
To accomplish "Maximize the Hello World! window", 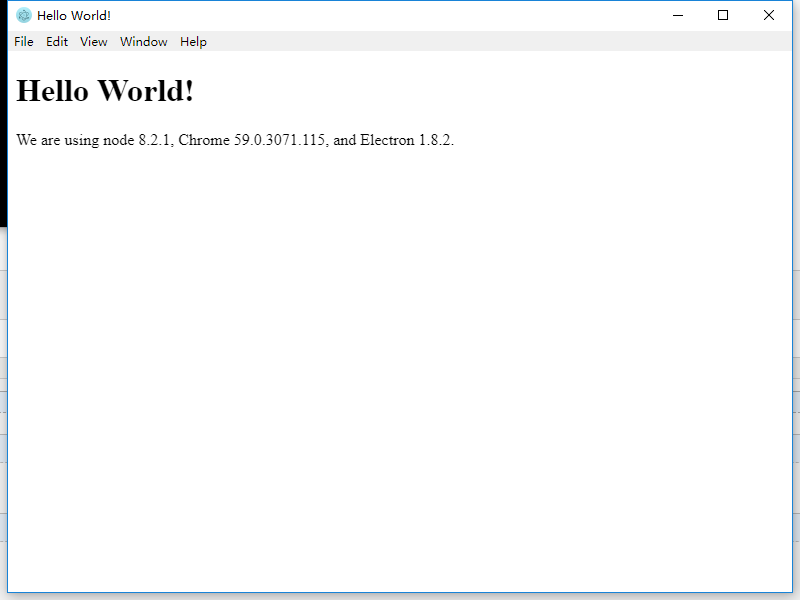I will (723, 15).
